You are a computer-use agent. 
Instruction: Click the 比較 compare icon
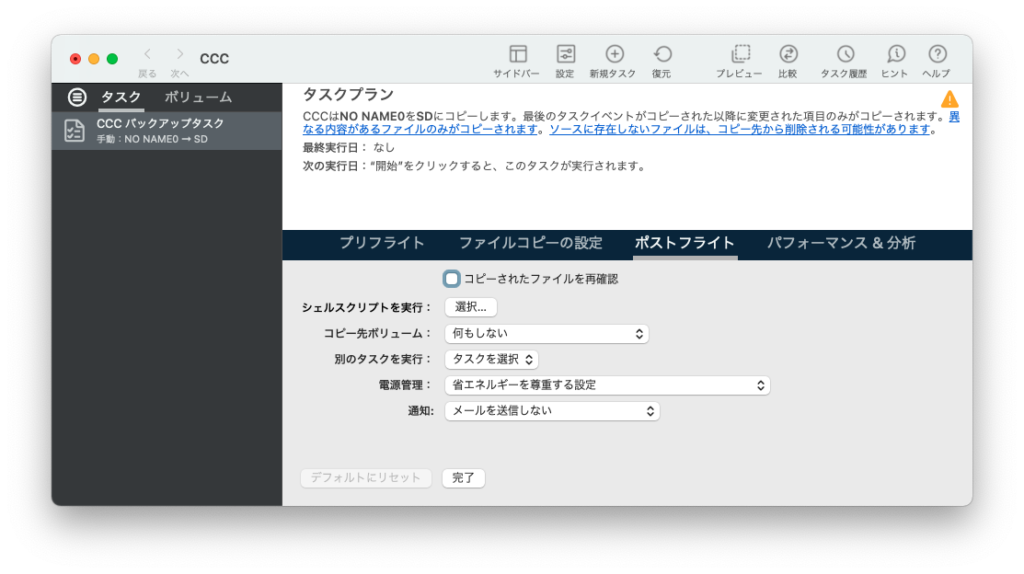[x=788, y=54]
